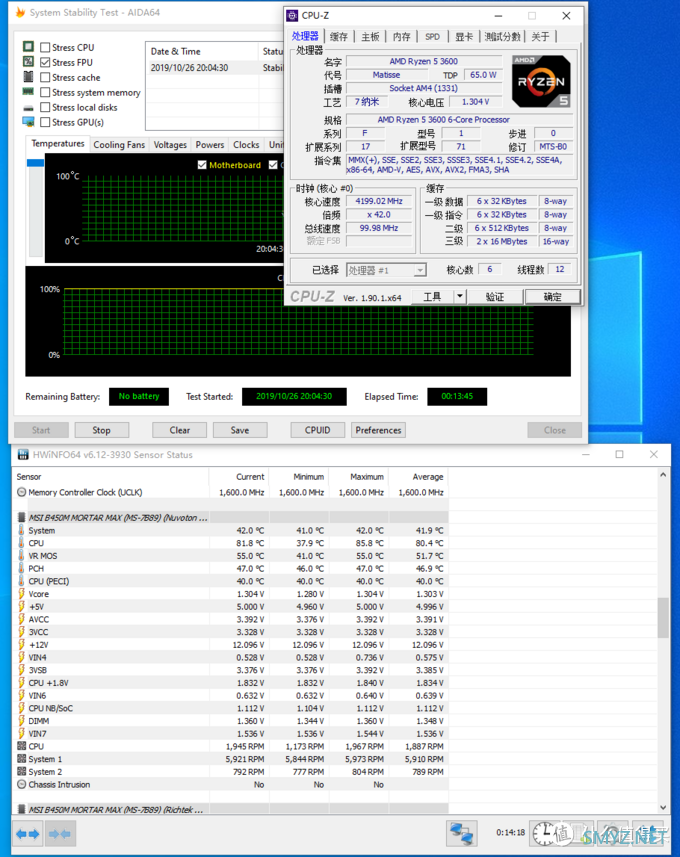Click the 验证 button in CPU-Z

point(495,296)
